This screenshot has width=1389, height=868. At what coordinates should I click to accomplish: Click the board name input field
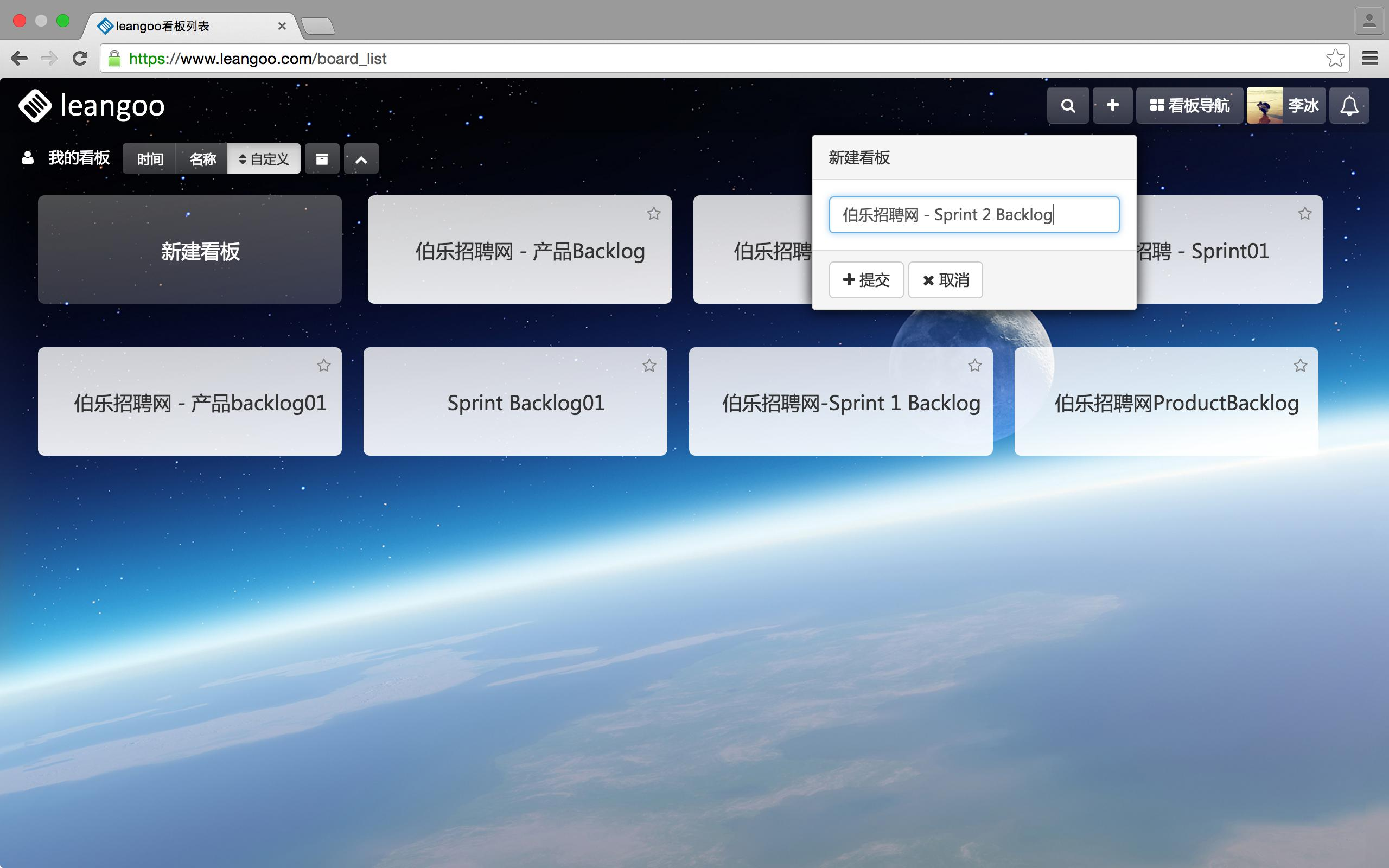pyautogui.click(x=974, y=215)
